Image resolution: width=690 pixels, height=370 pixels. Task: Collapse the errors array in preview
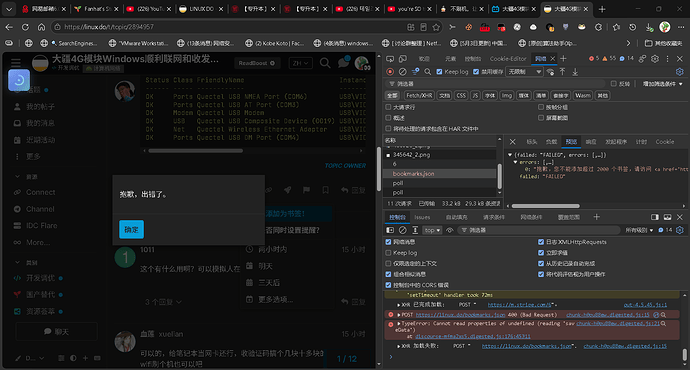click(x=515, y=162)
